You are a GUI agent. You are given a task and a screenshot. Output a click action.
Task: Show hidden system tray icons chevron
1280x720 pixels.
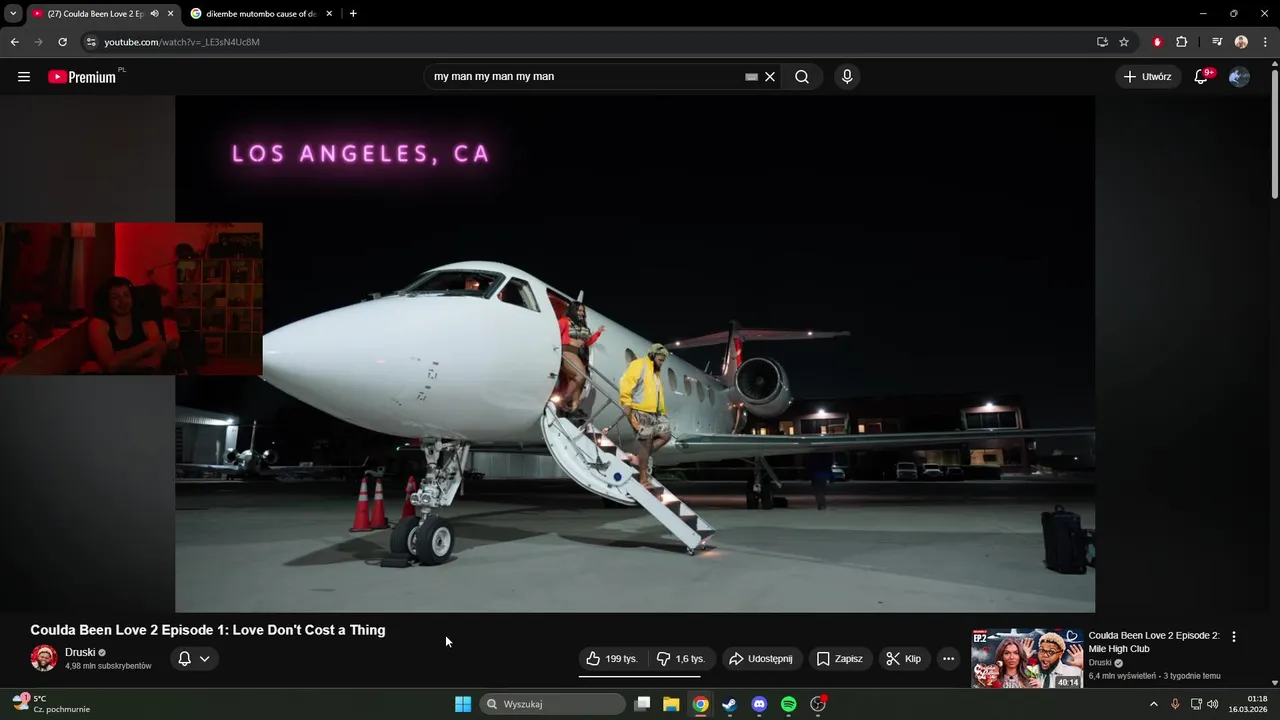[x=1153, y=704]
